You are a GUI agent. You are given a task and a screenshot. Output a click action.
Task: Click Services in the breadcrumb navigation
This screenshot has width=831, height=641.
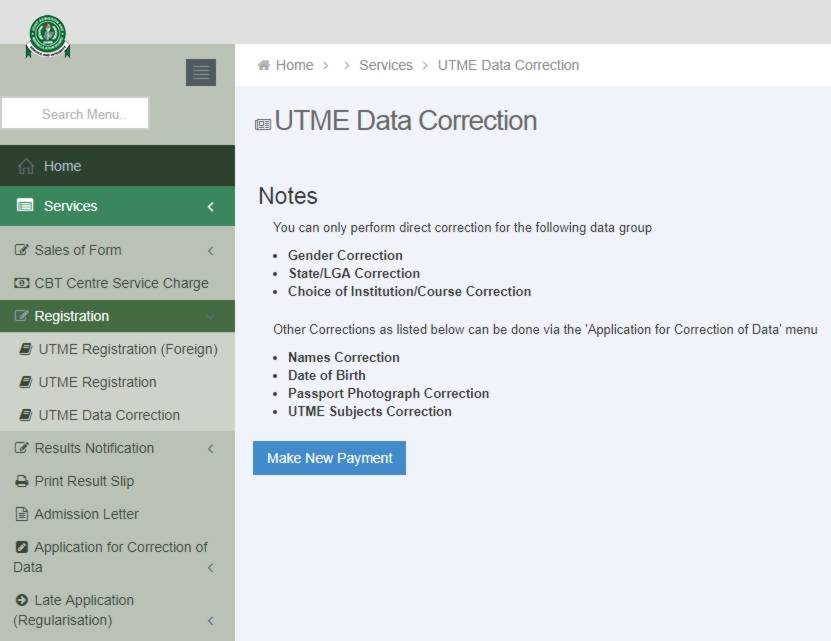click(385, 65)
